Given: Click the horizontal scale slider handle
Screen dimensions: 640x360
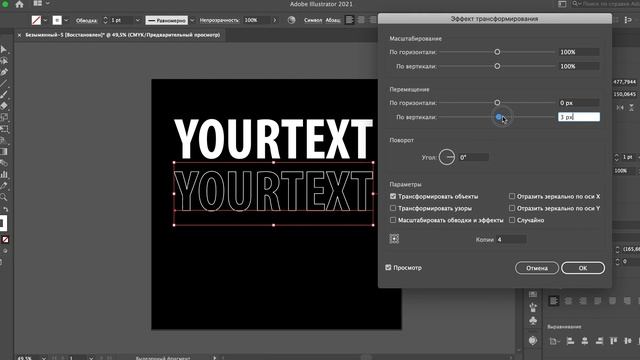Looking at the screenshot, I should click(497, 52).
